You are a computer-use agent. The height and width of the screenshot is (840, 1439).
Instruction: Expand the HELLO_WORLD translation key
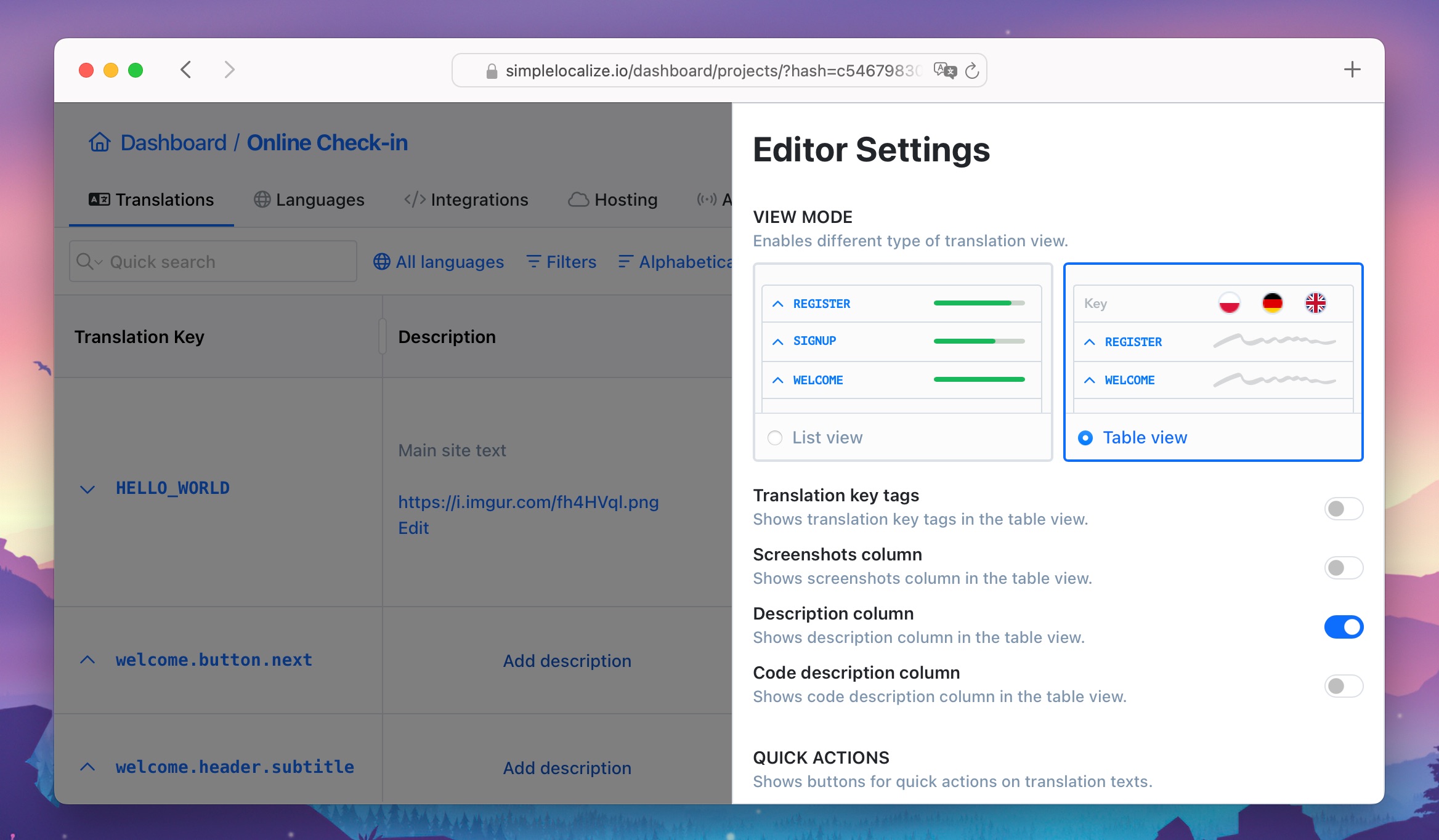click(89, 488)
